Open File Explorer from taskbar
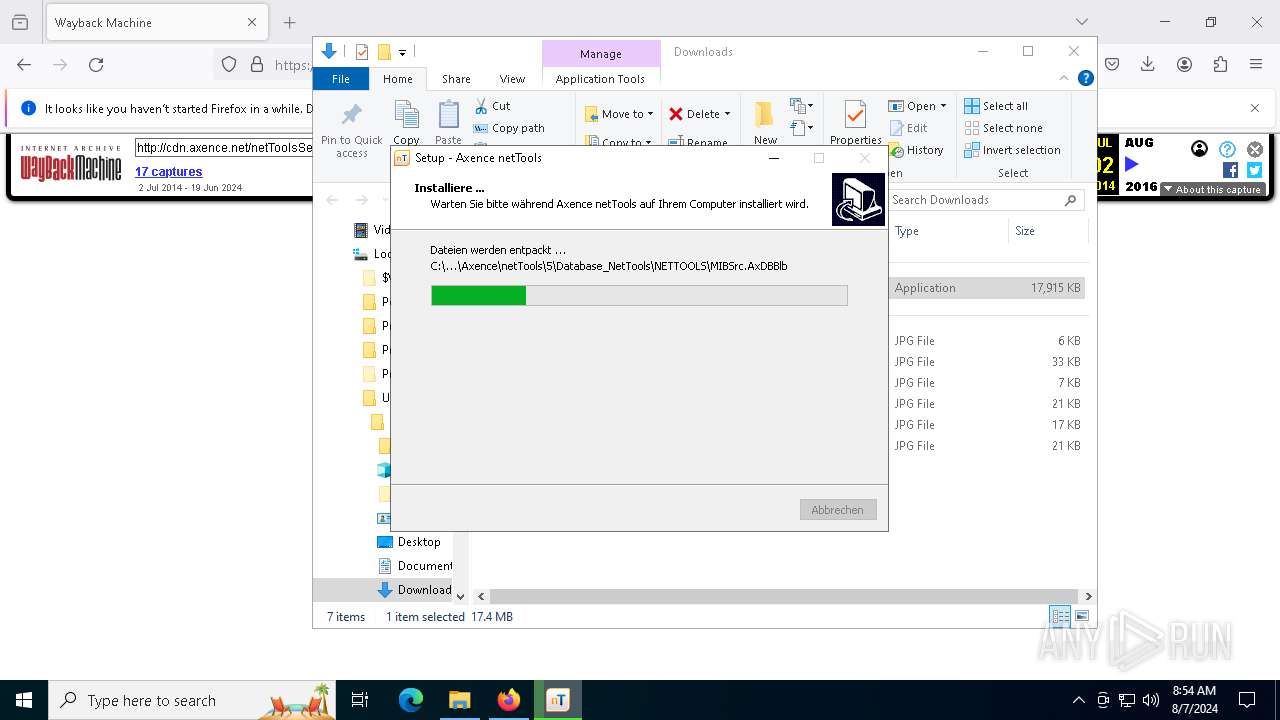 tap(460, 700)
